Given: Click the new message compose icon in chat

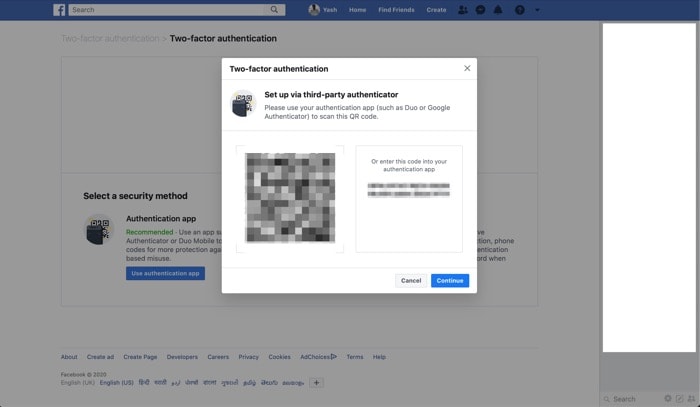Looking at the screenshot, I should [679, 399].
